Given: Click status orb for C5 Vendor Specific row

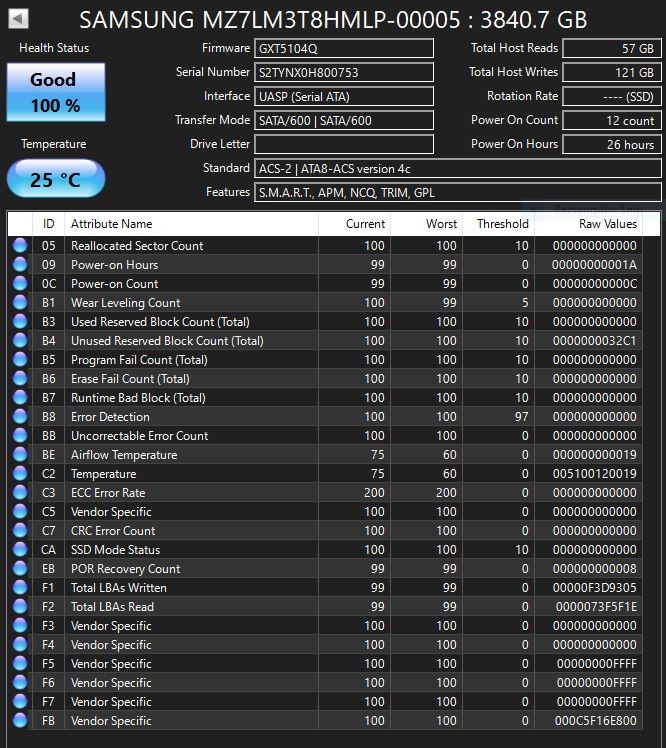Looking at the screenshot, I should (x=20, y=511).
